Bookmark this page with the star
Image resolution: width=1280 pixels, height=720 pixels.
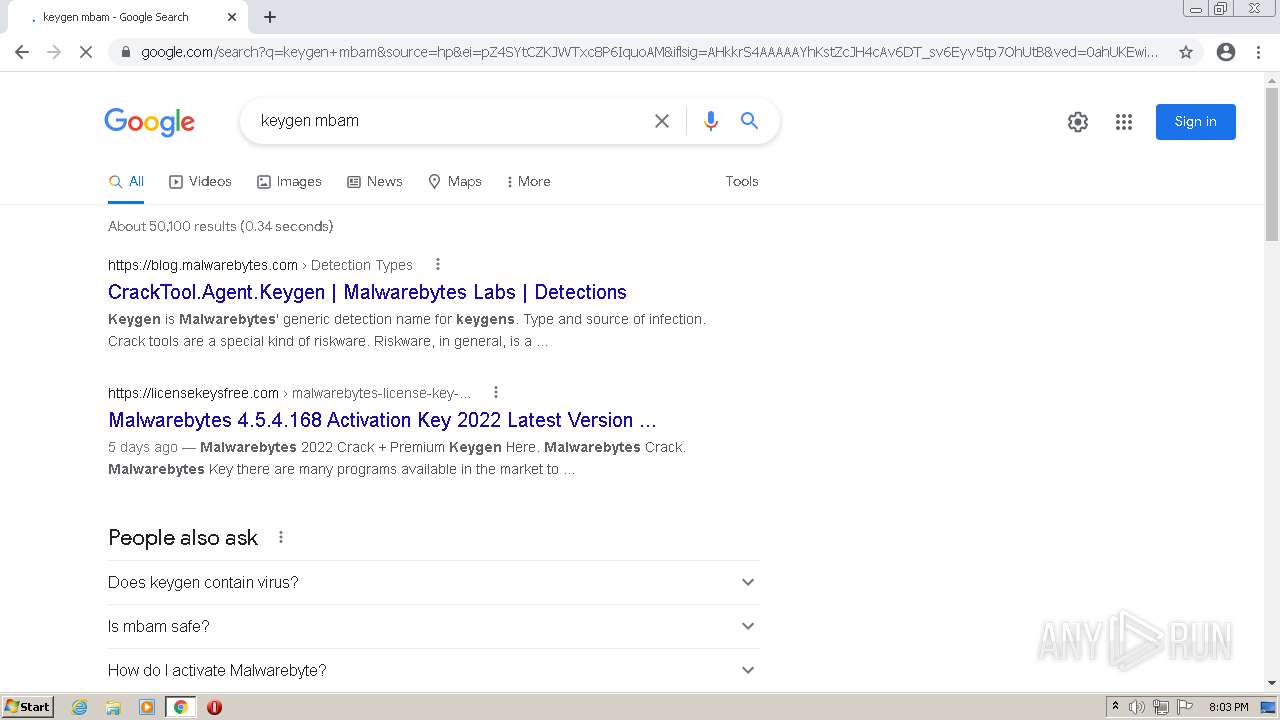1186,52
